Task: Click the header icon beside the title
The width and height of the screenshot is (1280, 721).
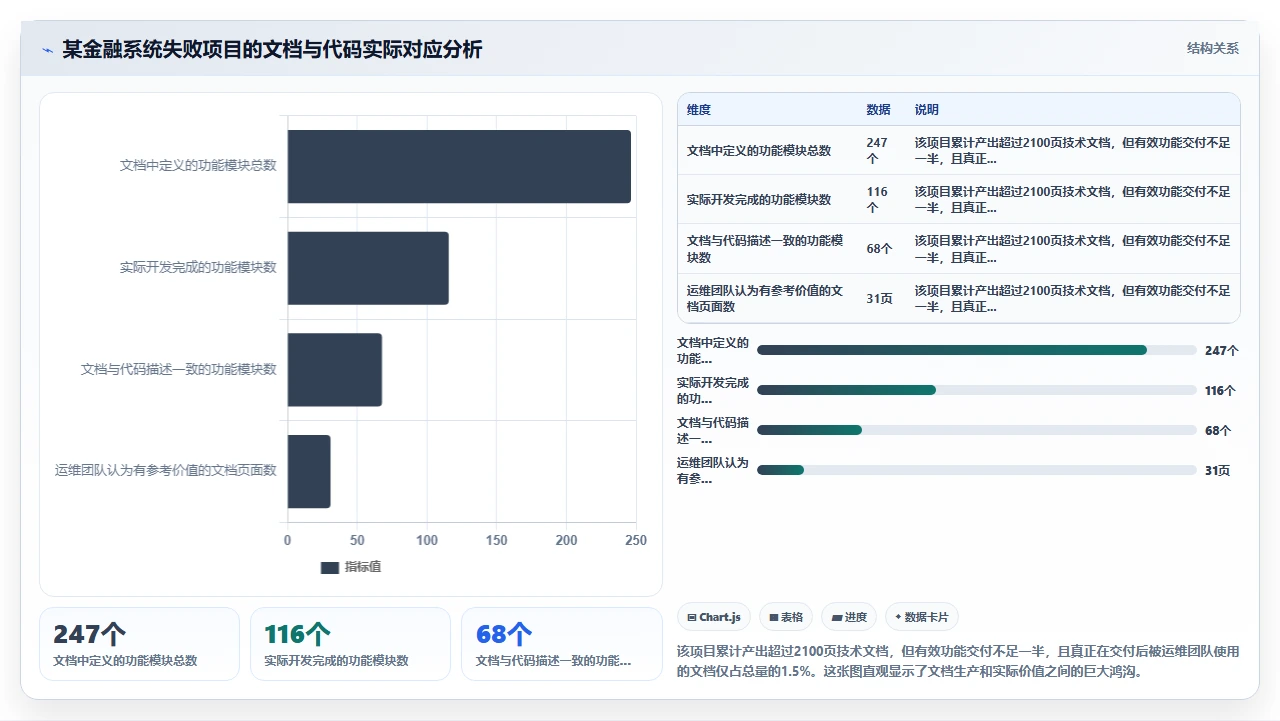Action: click(x=47, y=50)
